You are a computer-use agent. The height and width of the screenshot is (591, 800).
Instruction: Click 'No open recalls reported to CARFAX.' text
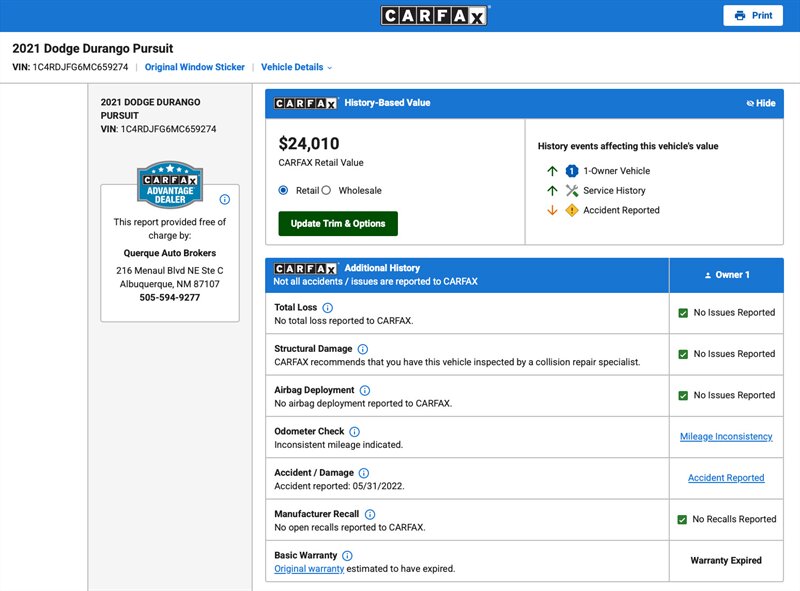click(349, 528)
